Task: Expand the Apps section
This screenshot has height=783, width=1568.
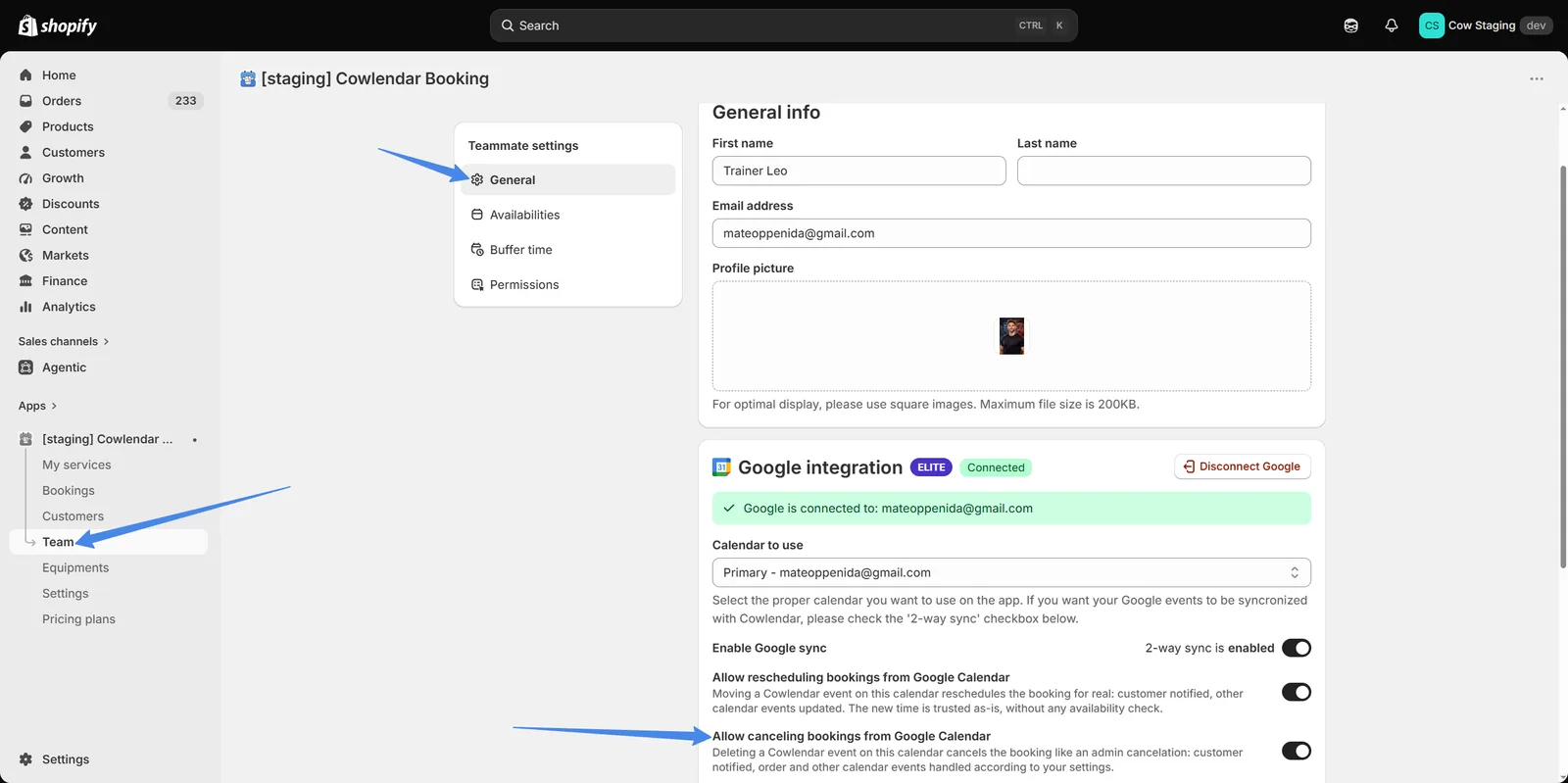Action: pos(37,406)
